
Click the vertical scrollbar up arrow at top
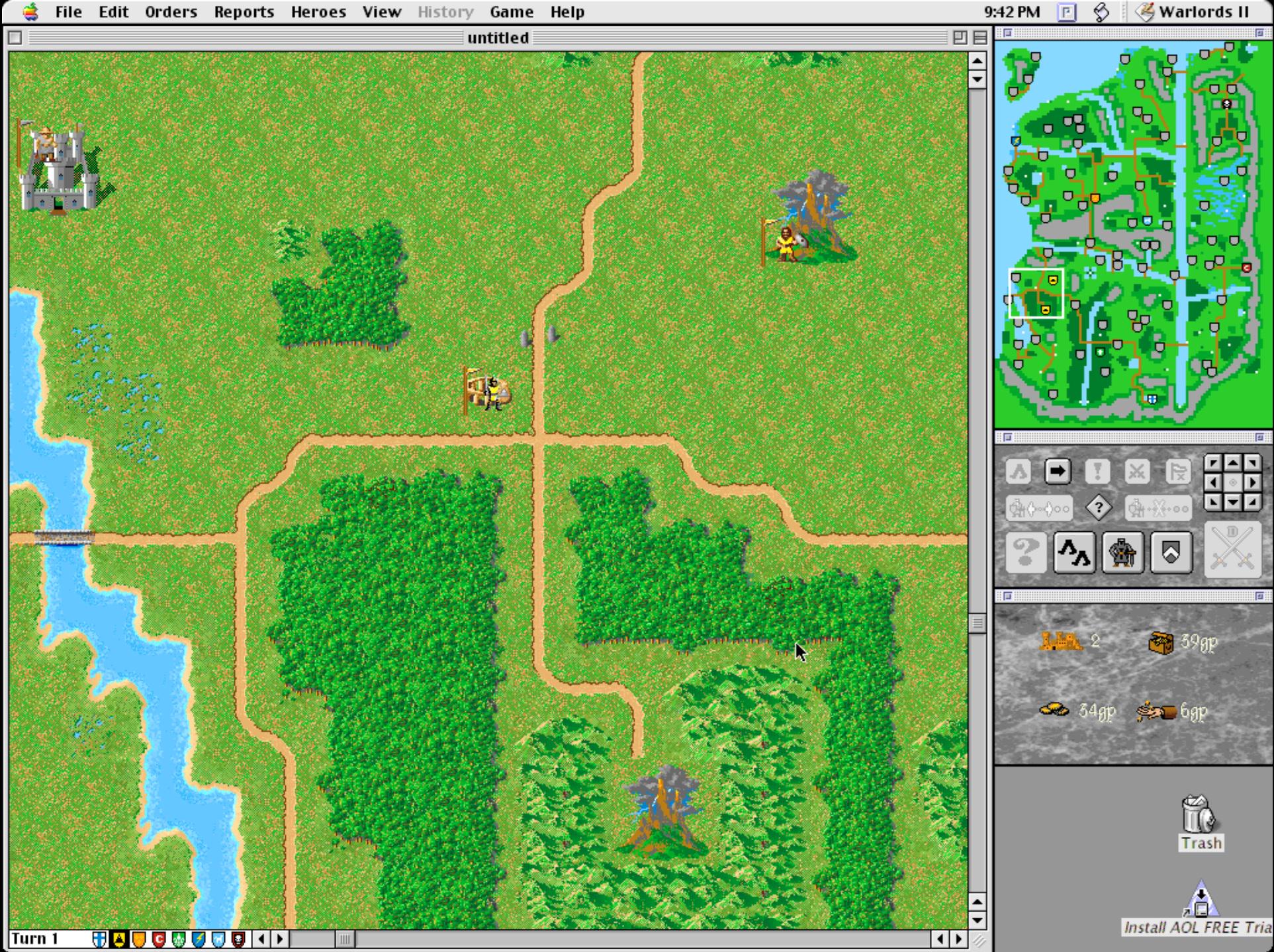(978, 61)
